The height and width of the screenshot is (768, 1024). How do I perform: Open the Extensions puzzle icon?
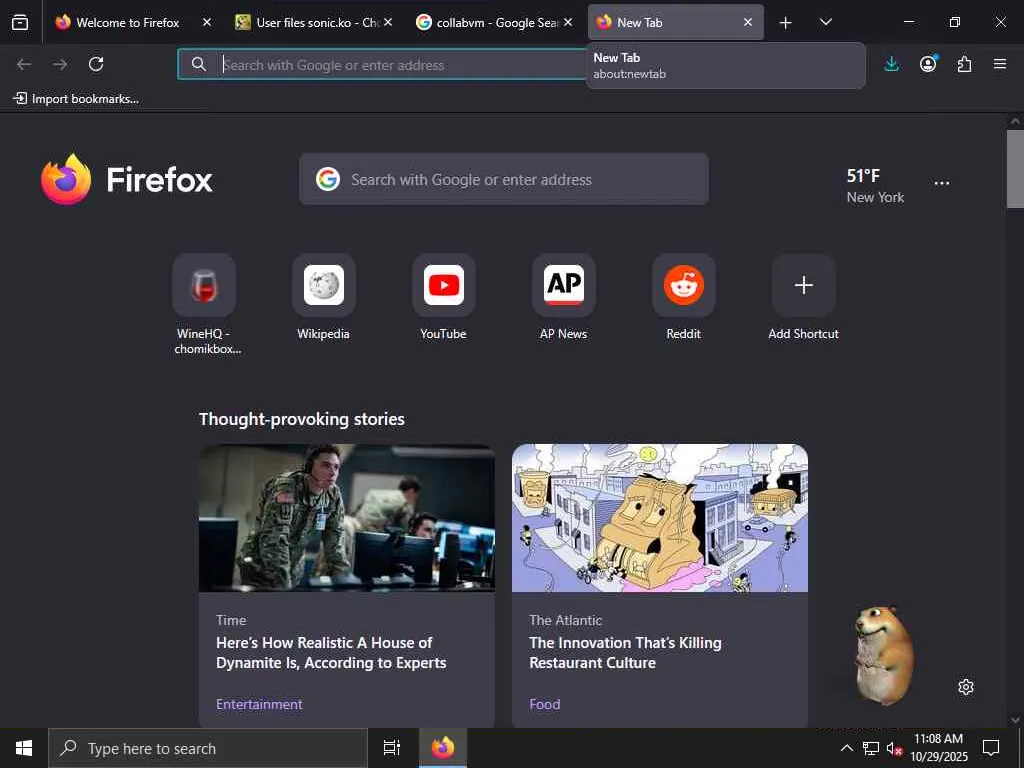click(964, 64)
